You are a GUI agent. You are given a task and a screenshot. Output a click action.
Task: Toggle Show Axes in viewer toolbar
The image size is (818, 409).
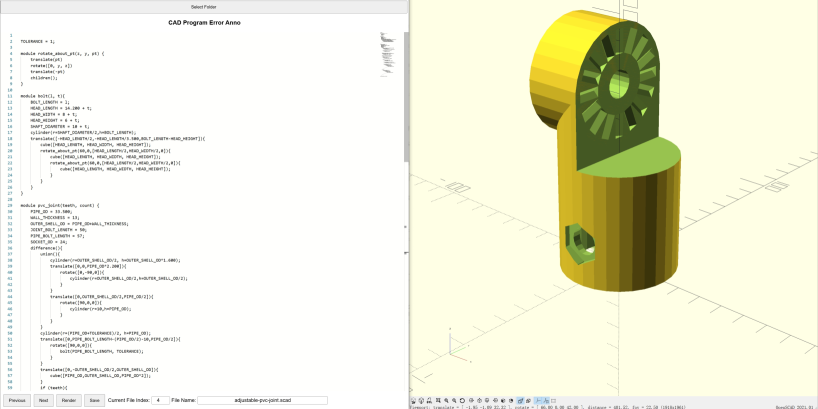(x=538, y=400)
